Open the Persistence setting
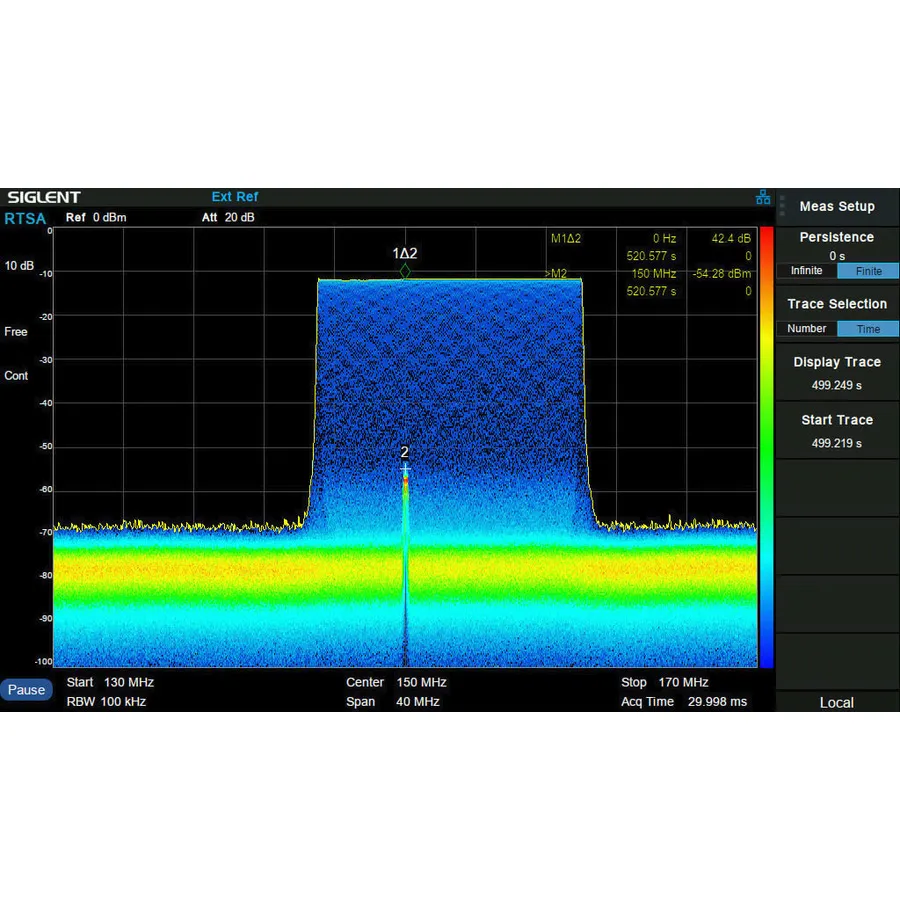 (x=837, y=237)
